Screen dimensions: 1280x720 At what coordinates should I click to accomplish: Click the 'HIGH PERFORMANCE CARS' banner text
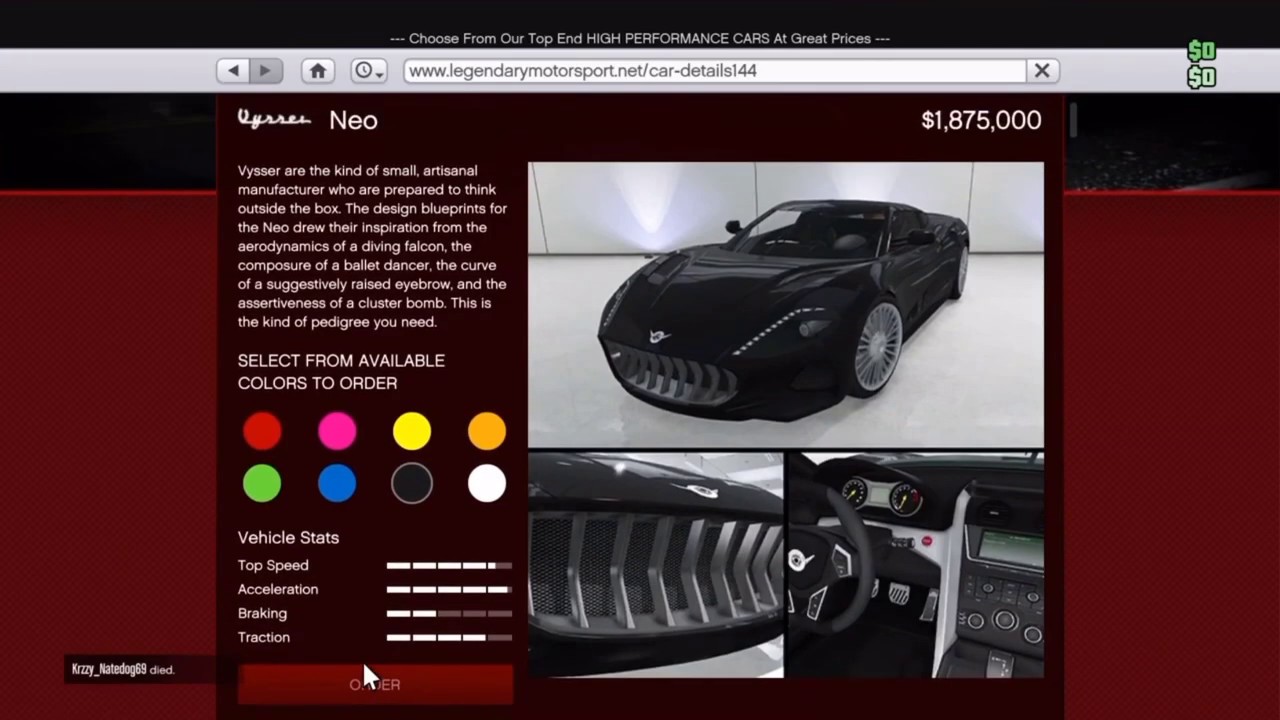678,38
